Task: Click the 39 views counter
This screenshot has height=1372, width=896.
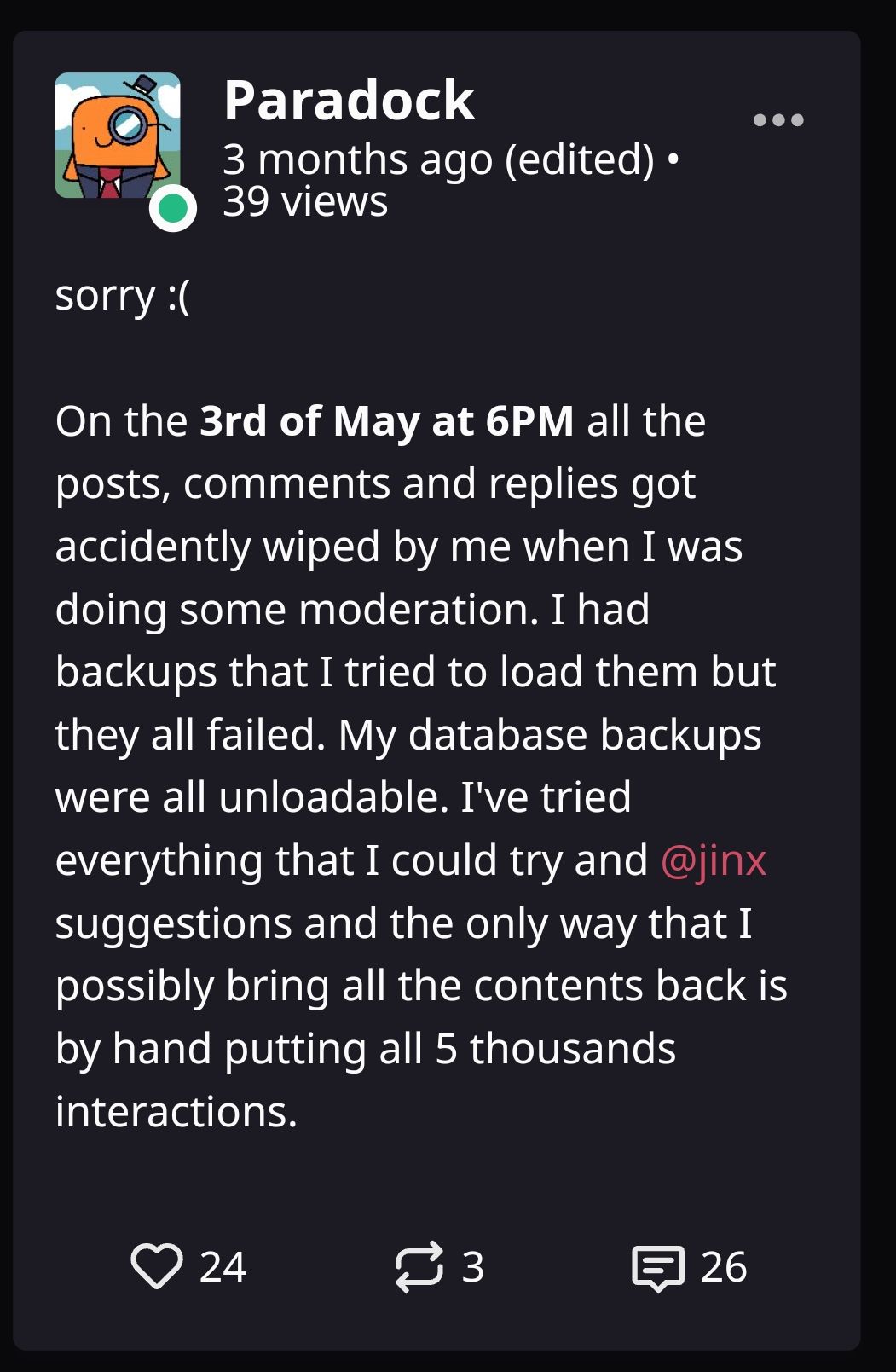Action: (x=305, y=201)
